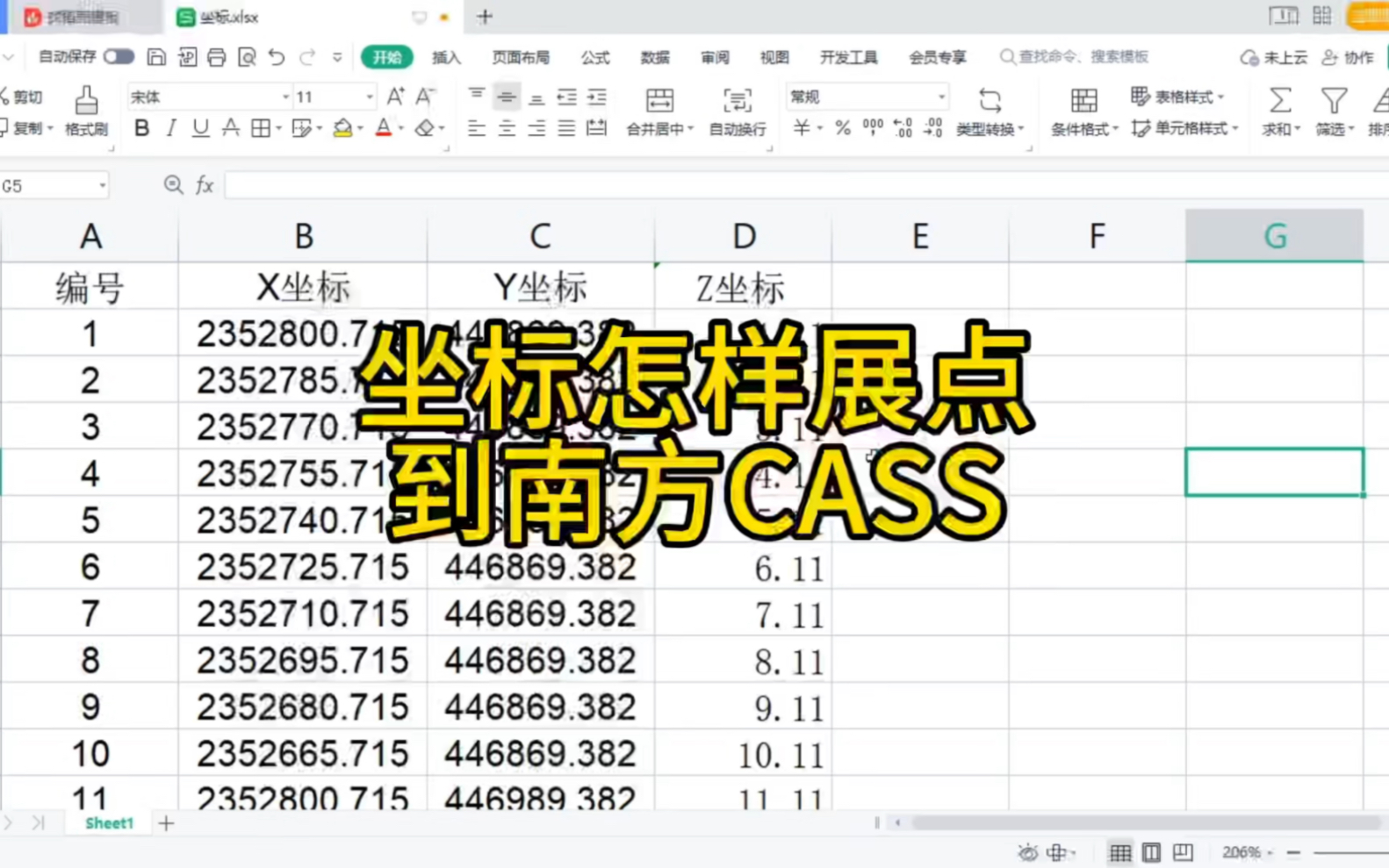Open the 视图 ribbon tab
Screen dimensions: 1389x868
click(x=774, y=57)
